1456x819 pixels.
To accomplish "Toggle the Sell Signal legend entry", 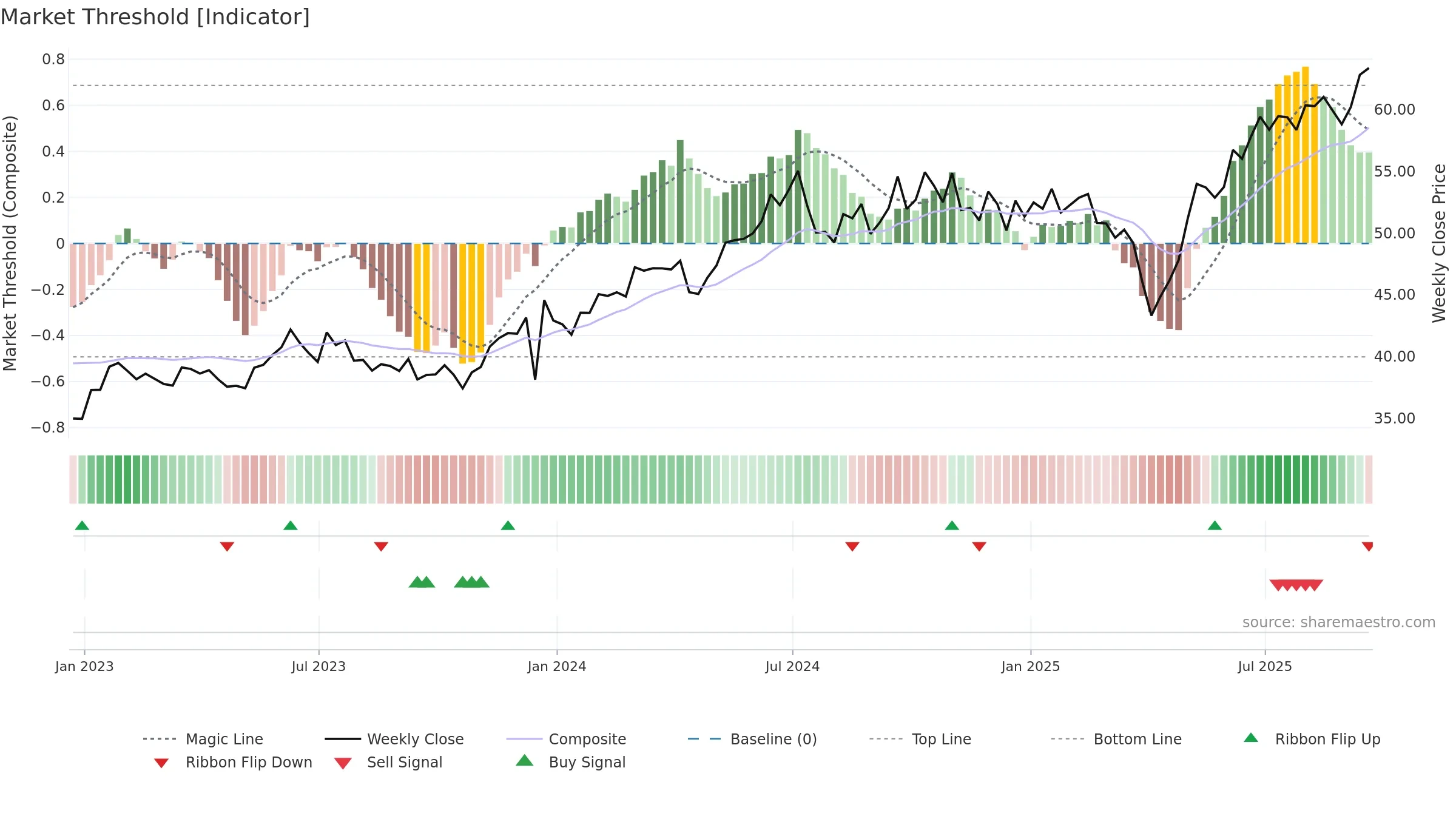I will 388,762.
